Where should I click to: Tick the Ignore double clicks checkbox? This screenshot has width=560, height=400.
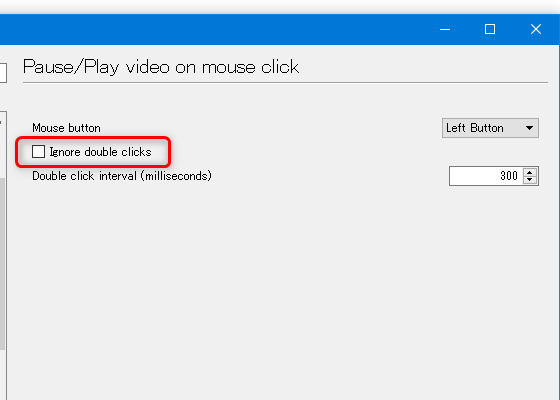tap(38, 151)
